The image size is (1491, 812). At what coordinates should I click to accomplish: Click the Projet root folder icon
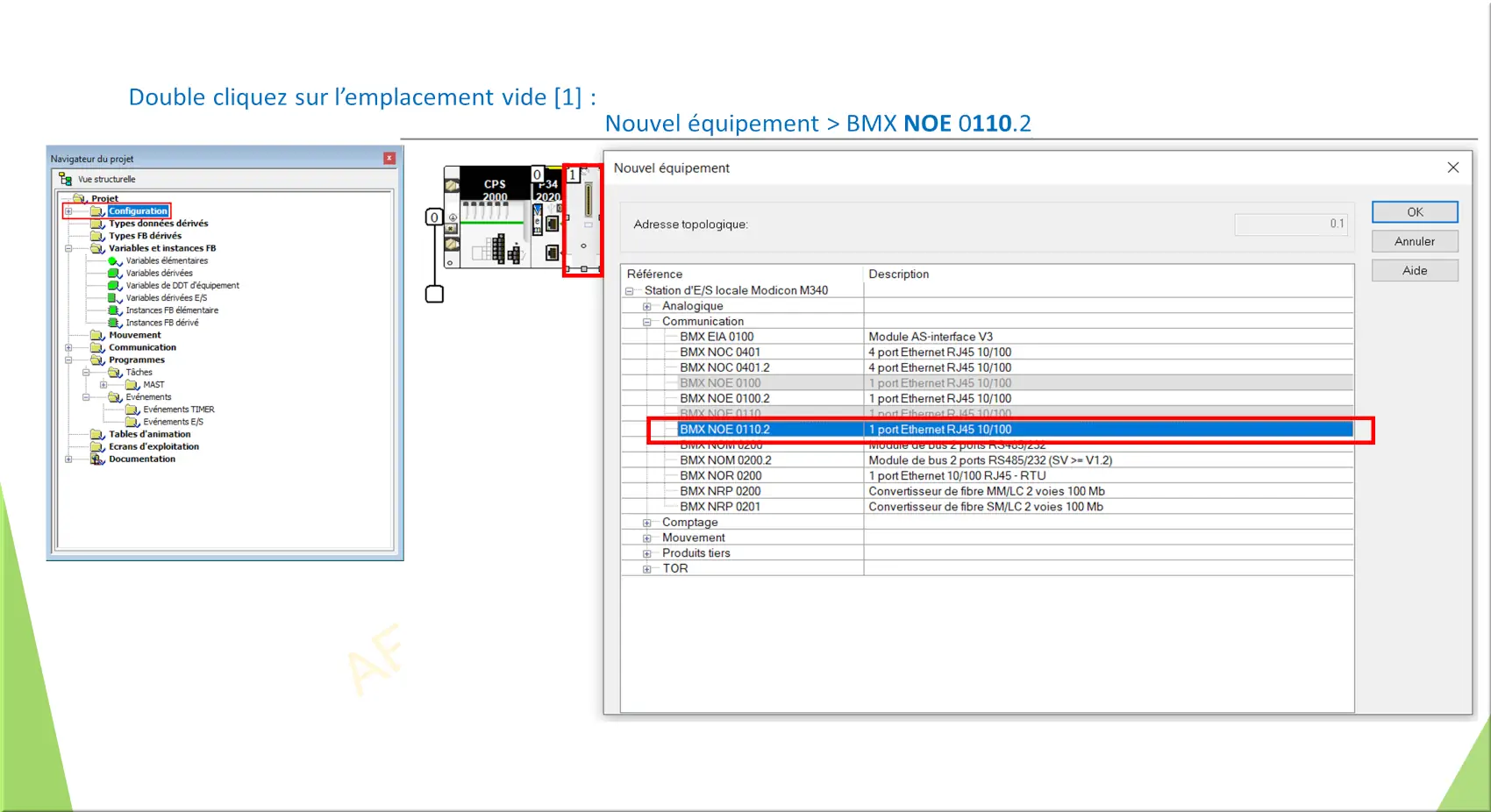[x=80, y=198]
